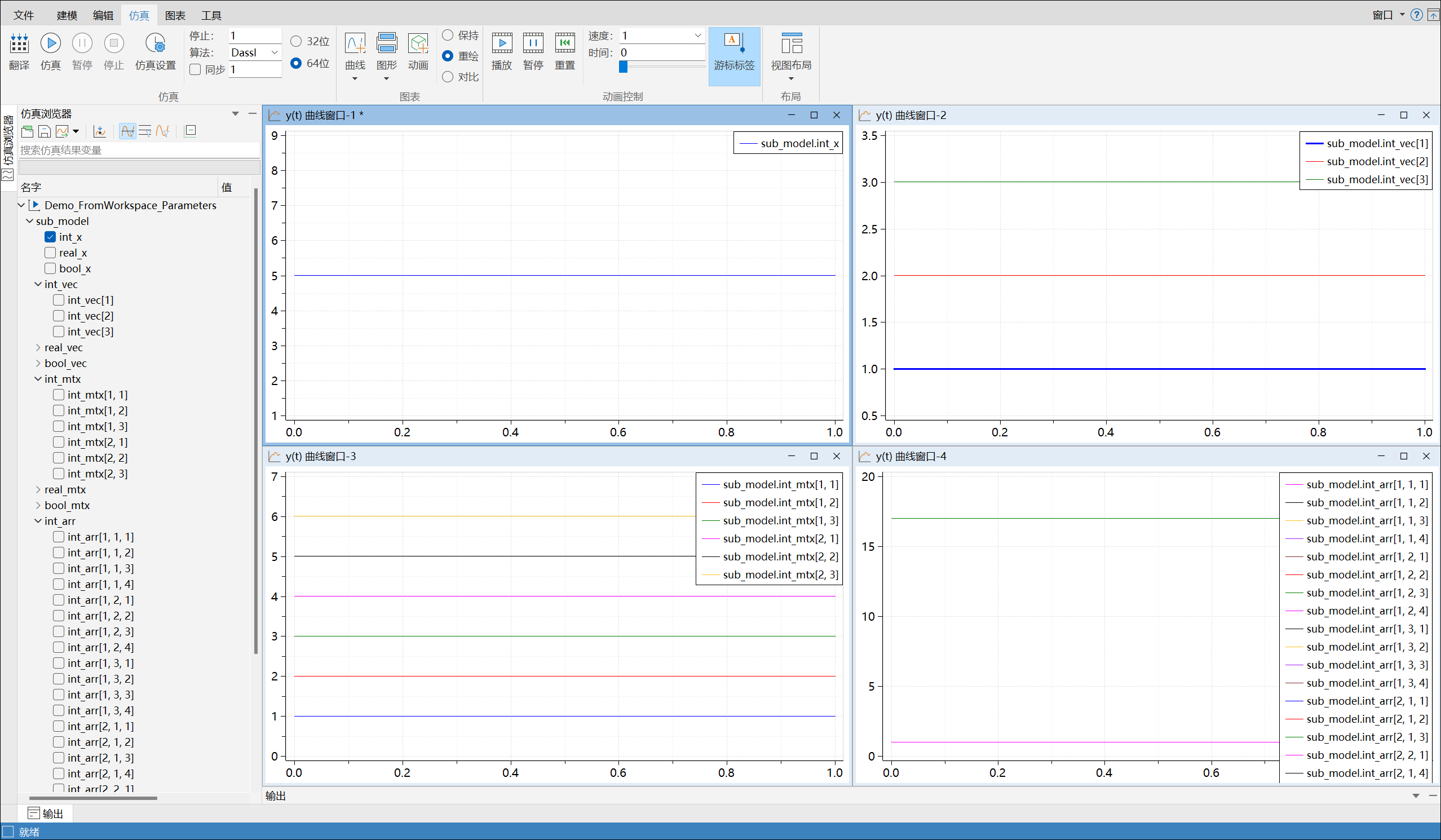This screenshot has width=1441, height=840.
Task: Open result file icon in 仿真浏览器 toolbar
Action: [x=27, y=131]
